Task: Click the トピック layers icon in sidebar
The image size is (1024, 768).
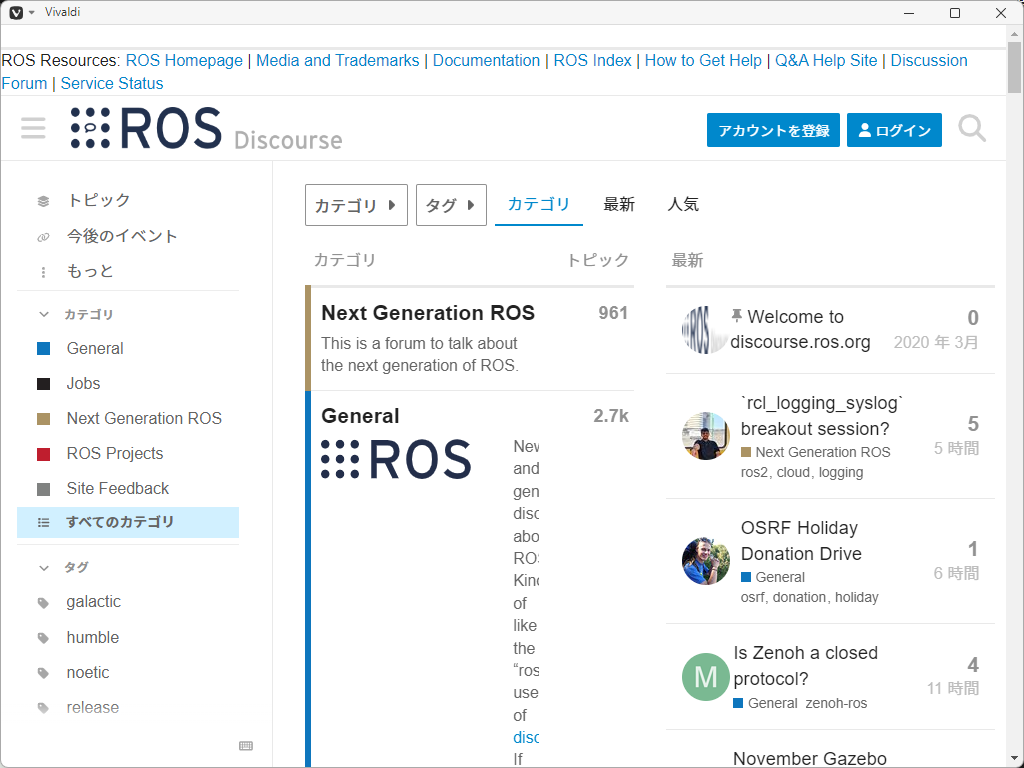Action: pos(43,201)
